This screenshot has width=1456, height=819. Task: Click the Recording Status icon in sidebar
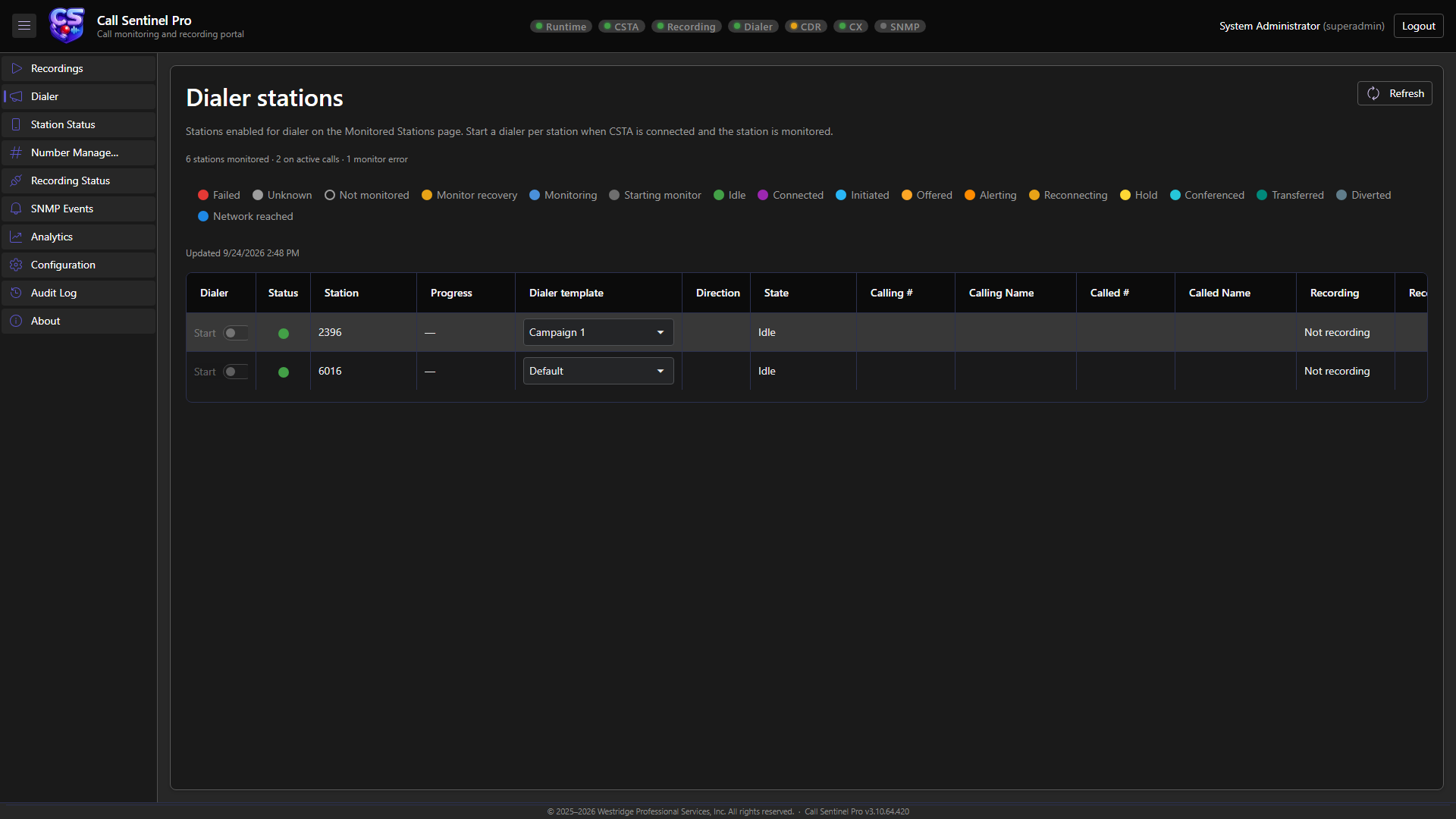pos(16,180)
